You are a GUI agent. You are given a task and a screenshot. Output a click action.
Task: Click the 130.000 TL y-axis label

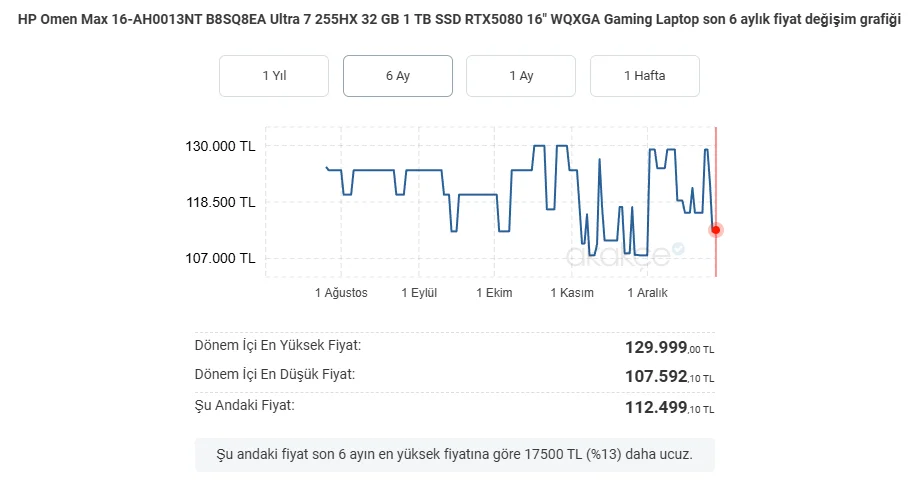220,146
